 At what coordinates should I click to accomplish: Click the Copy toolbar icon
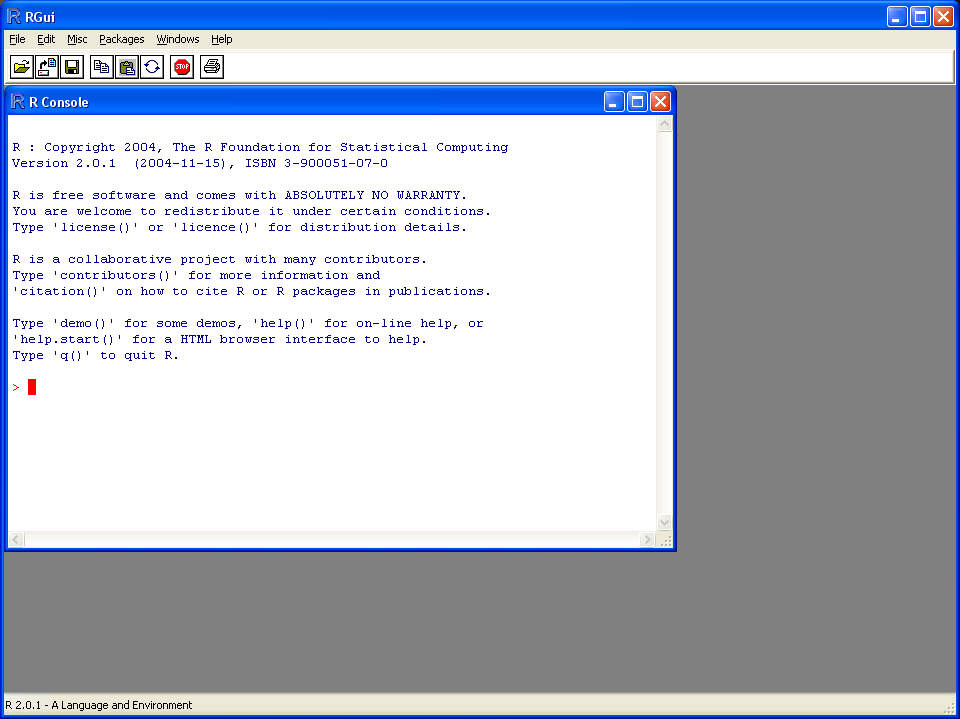tap(102, 67)
